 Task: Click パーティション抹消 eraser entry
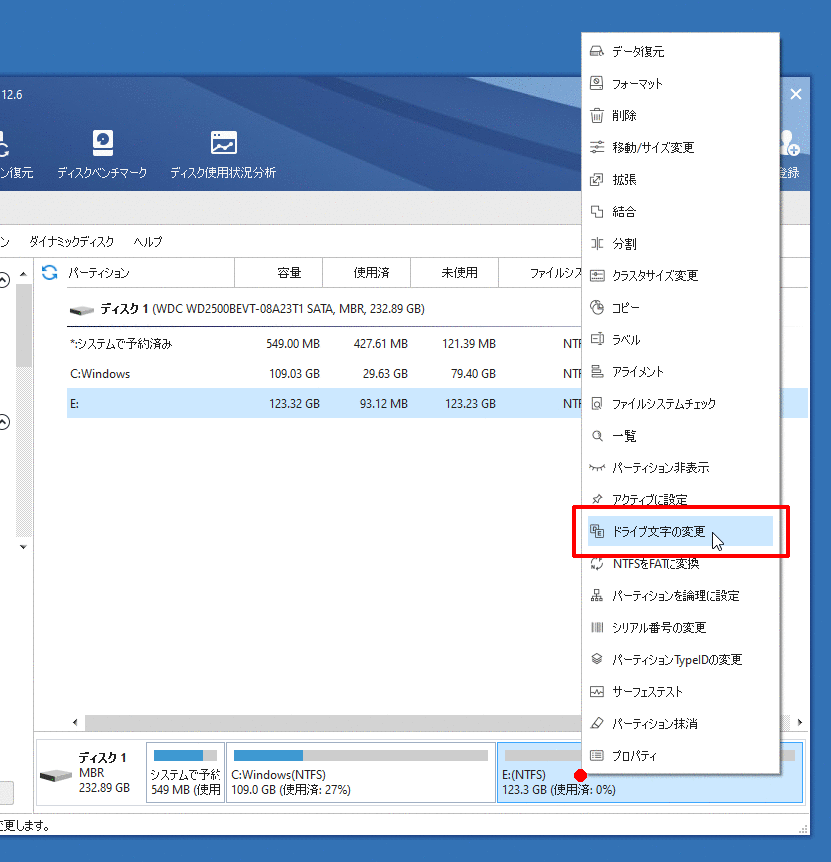pyautogui.click(x=654, y=724)
